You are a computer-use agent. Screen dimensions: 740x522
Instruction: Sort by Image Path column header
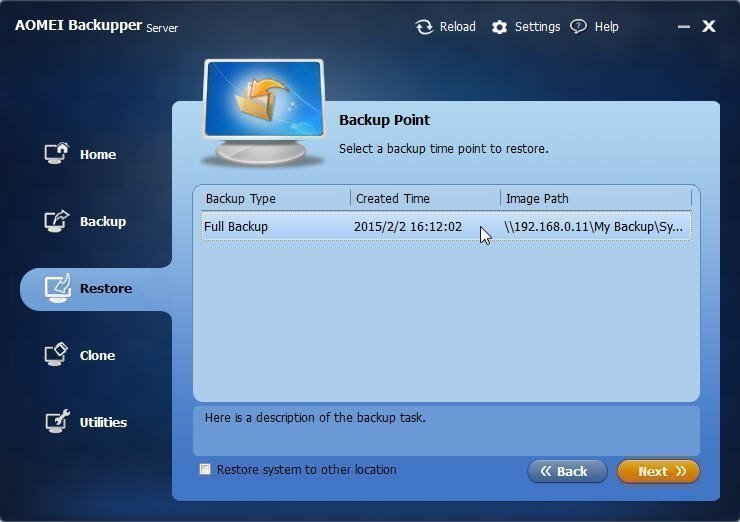click(596, 199)
